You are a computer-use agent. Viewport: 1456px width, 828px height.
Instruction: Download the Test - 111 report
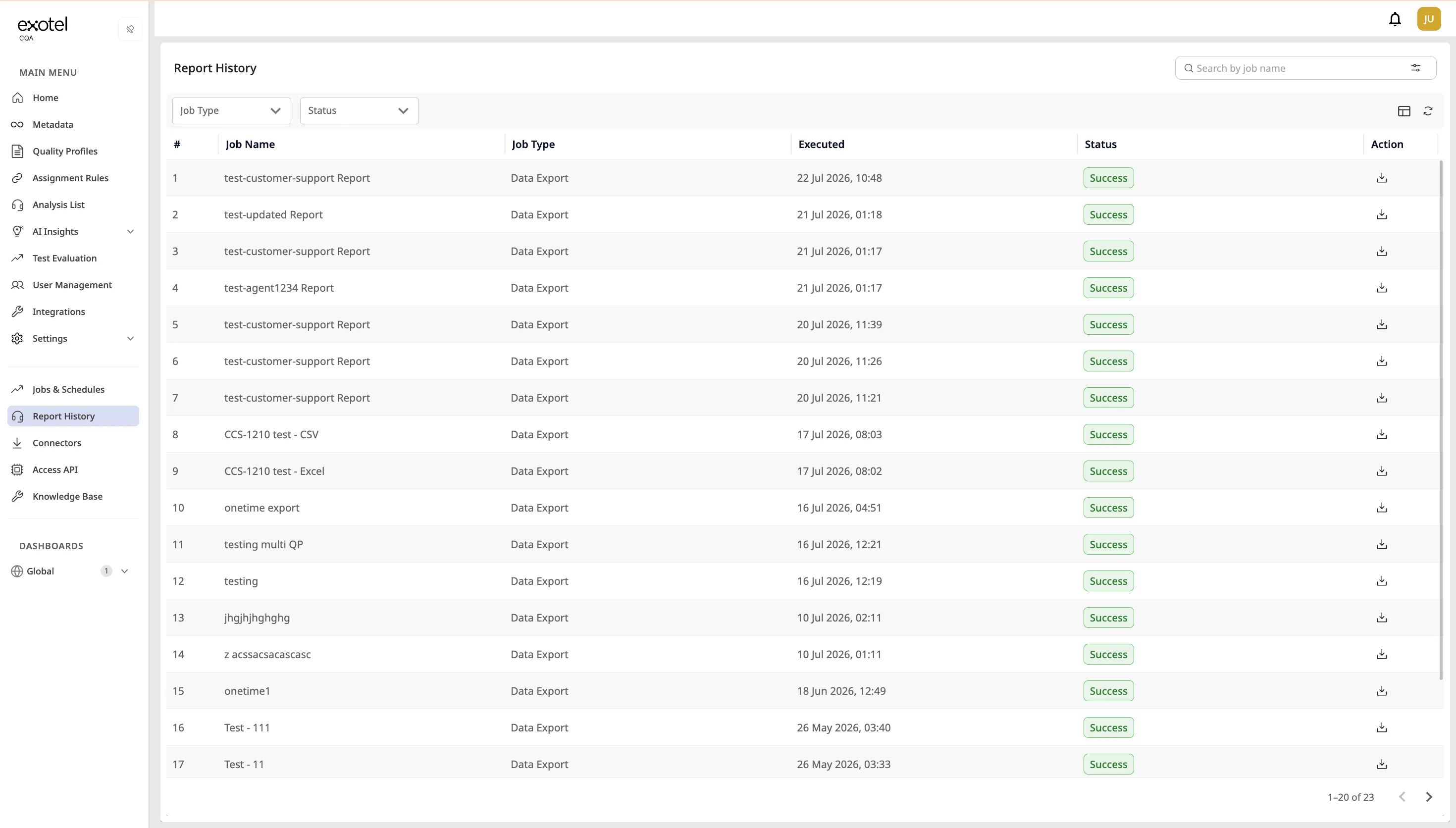pyautogui.click(x=1382, y=727)
